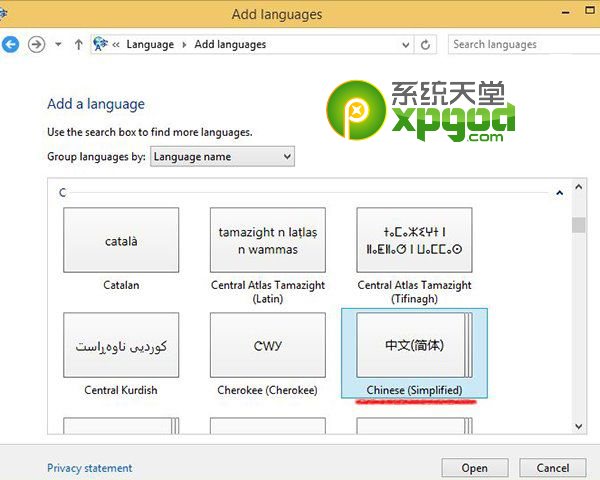Click the Back navigation arrow
The width and height of the screenshot is (600, 480).
point(11,45)
